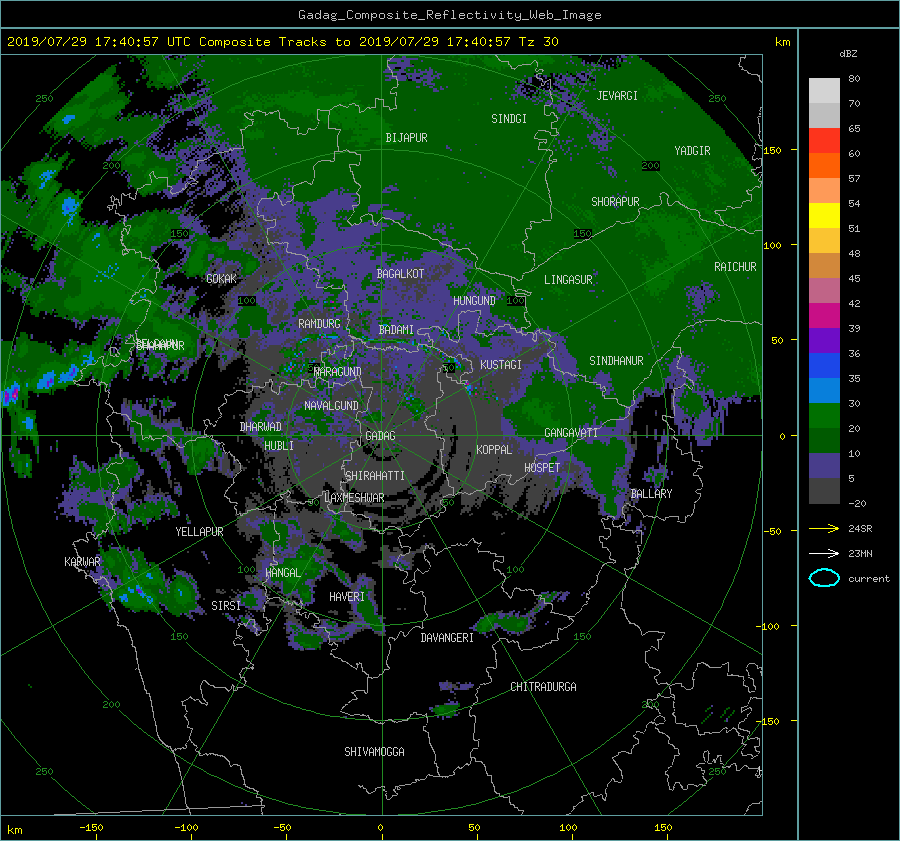Click the dBZ legend heading
Viewport: 900px width, 841px height.
[x=848, y=54]
